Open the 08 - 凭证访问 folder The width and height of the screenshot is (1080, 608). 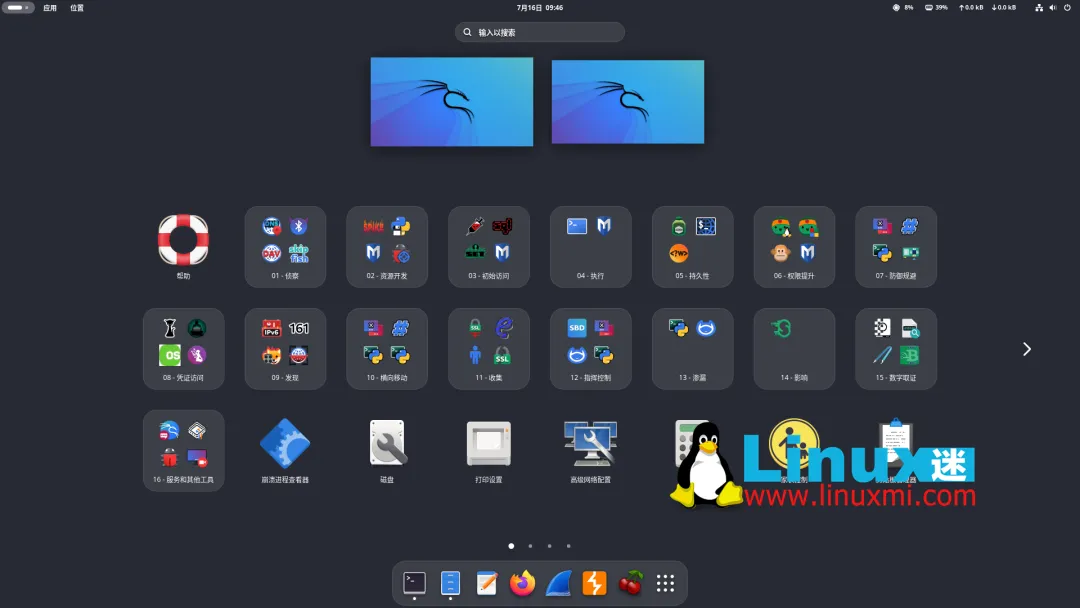tap(183, 348)
